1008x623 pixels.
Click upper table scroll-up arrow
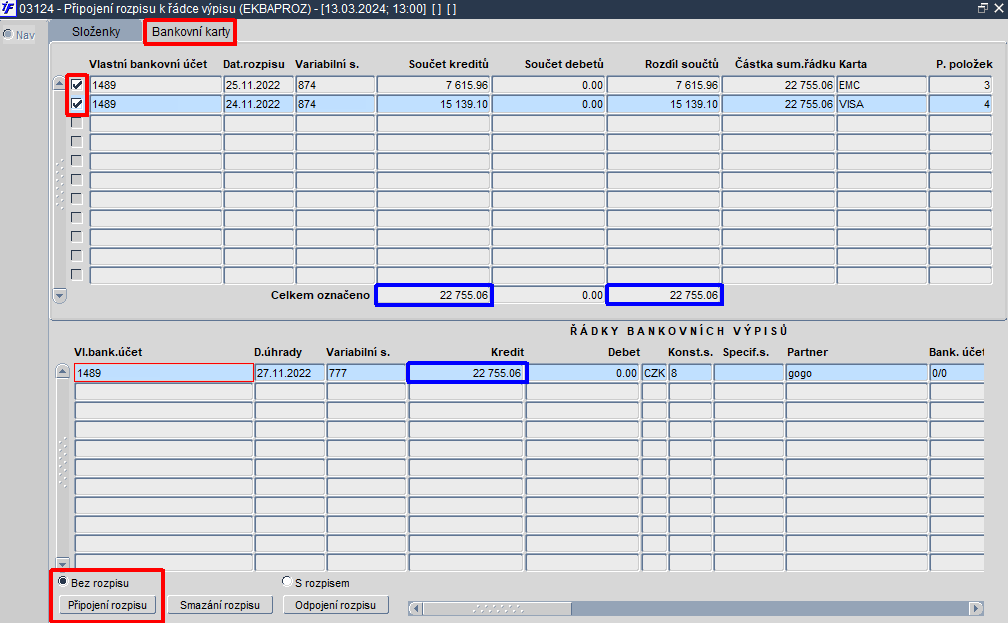(59, 83)
